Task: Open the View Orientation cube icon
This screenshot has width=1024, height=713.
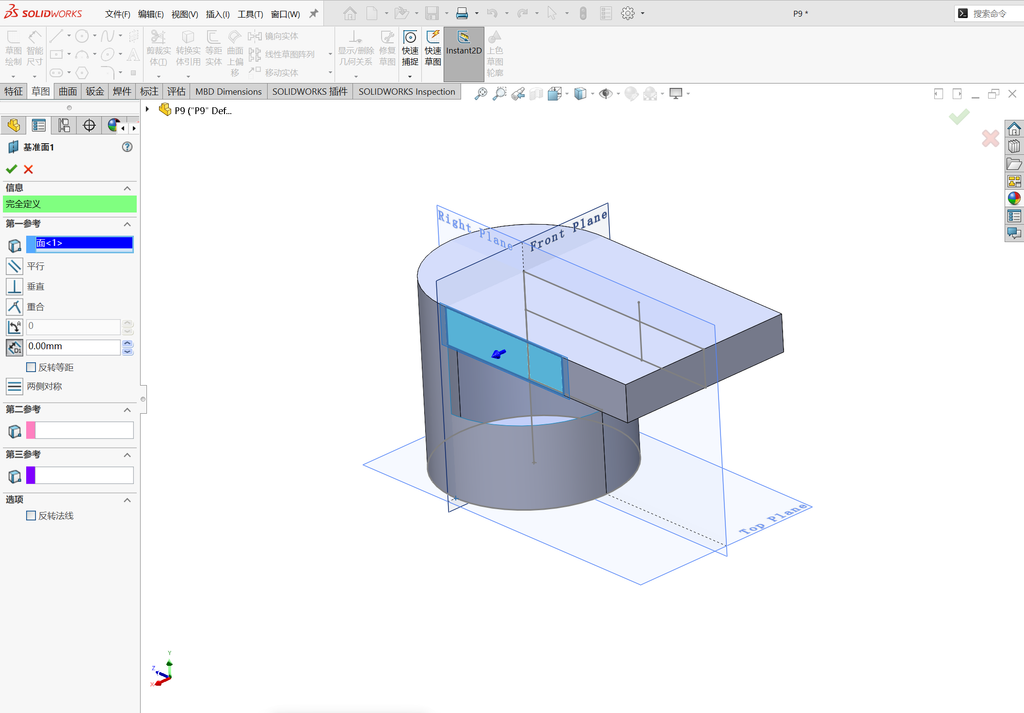Action: point(554,94)
